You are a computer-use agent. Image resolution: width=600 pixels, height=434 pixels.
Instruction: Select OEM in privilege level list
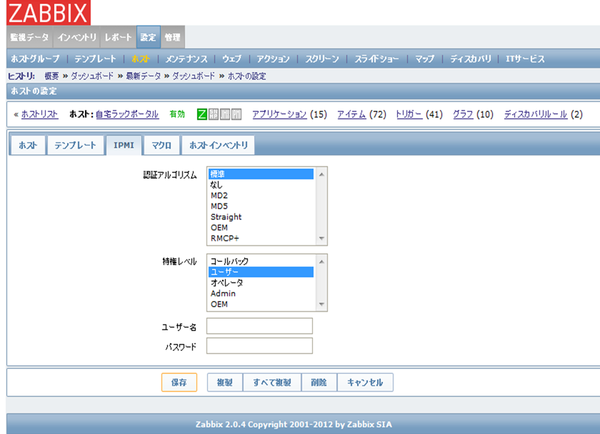click(261, 304)
